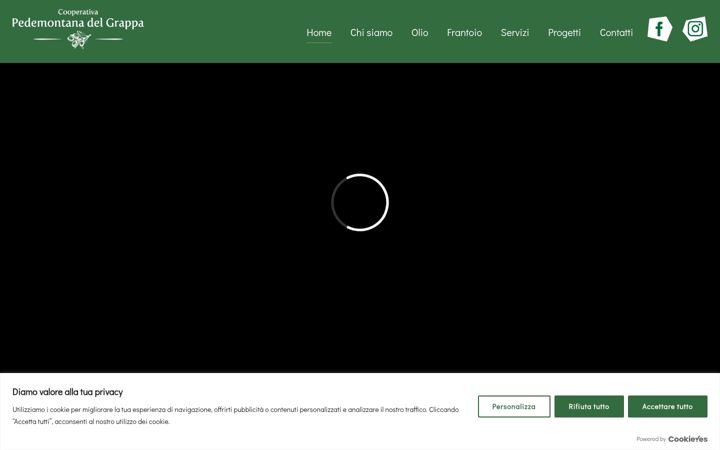Open the Facebook page icon
The image size is (720, 450).
(x=660, y=29)
